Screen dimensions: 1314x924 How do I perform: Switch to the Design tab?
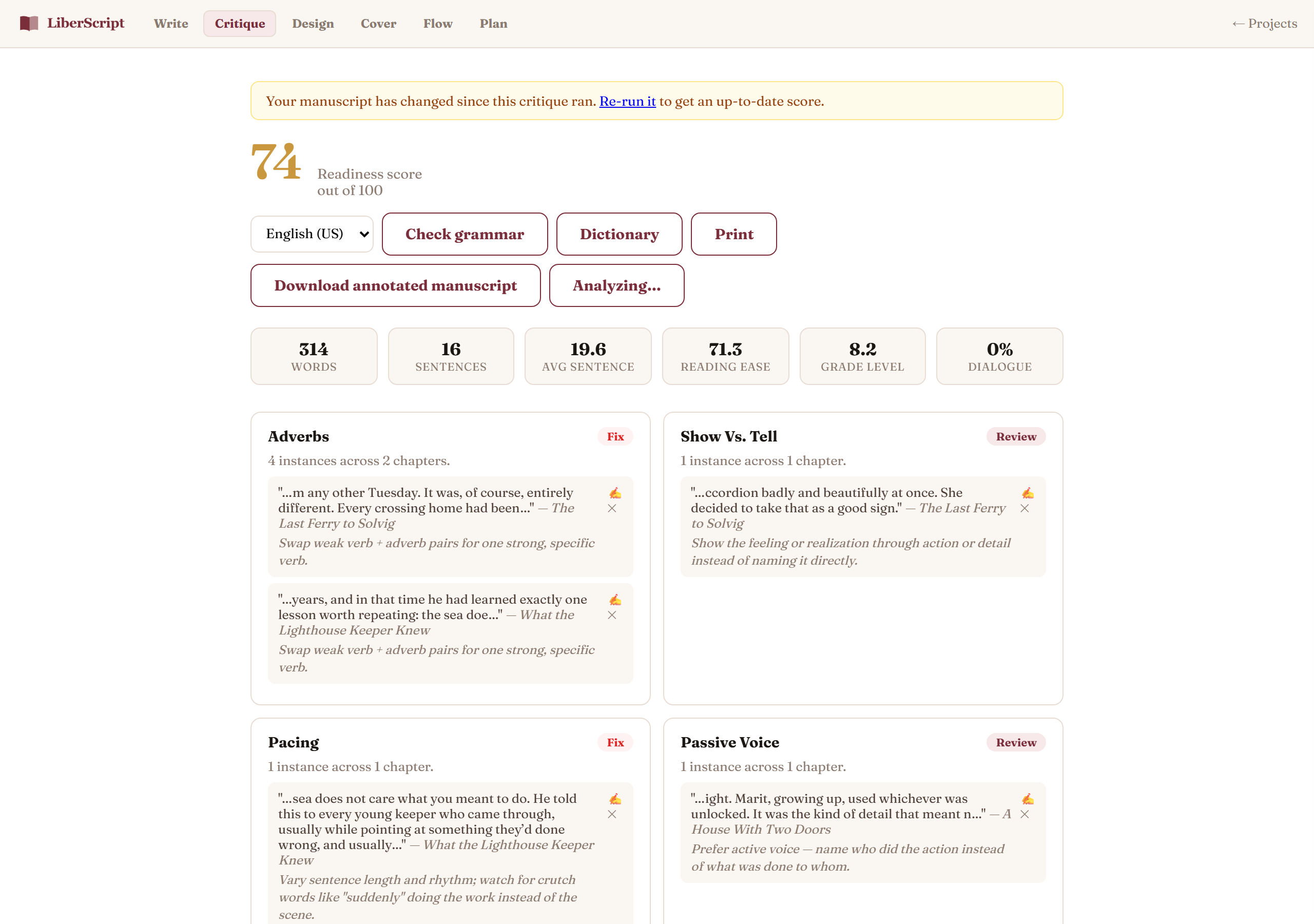pyautogui.click(x=313, y=24)
